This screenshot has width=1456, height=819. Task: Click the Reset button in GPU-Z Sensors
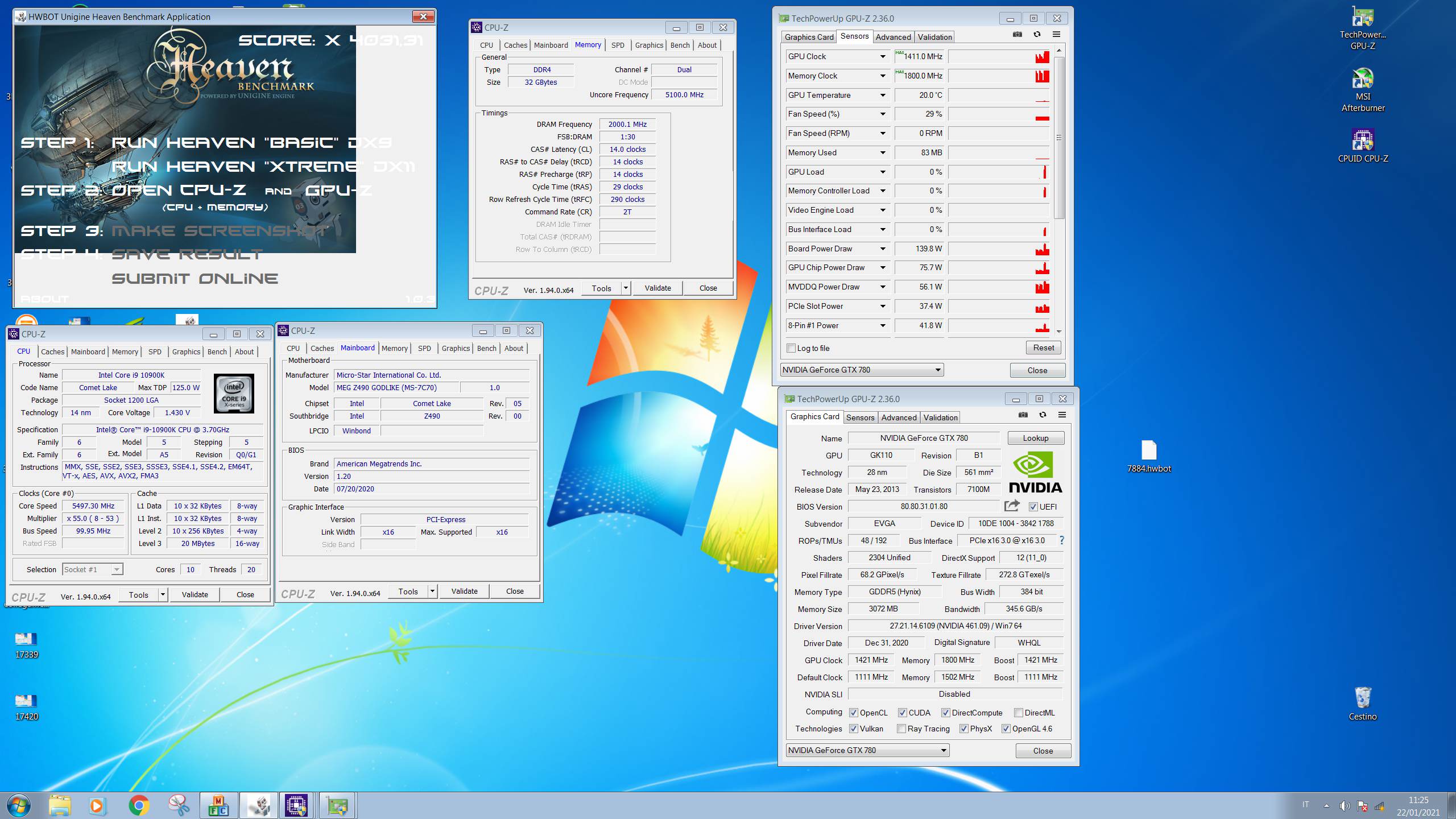tap(1043, 348)
